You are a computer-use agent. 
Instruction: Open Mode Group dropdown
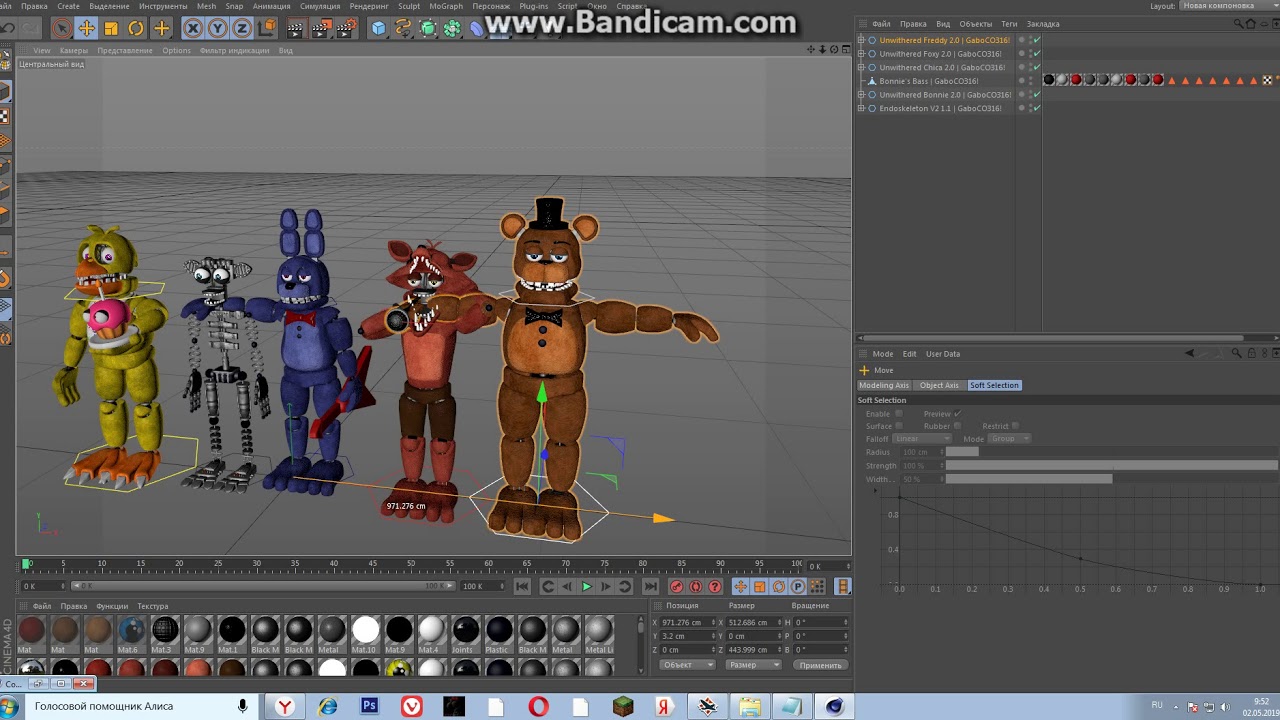1009,439
